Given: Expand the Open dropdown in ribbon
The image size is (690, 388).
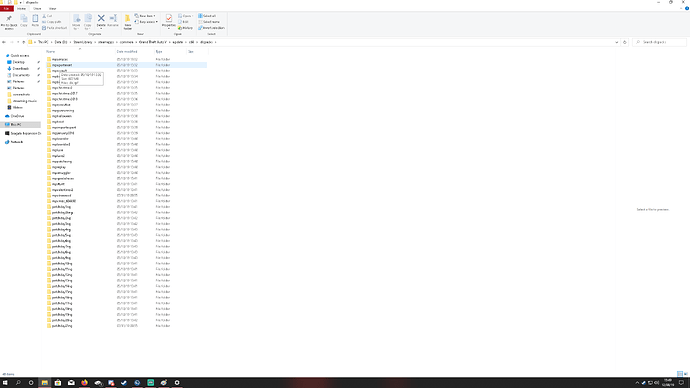Looking at the screenshot, I should [185, 16].
